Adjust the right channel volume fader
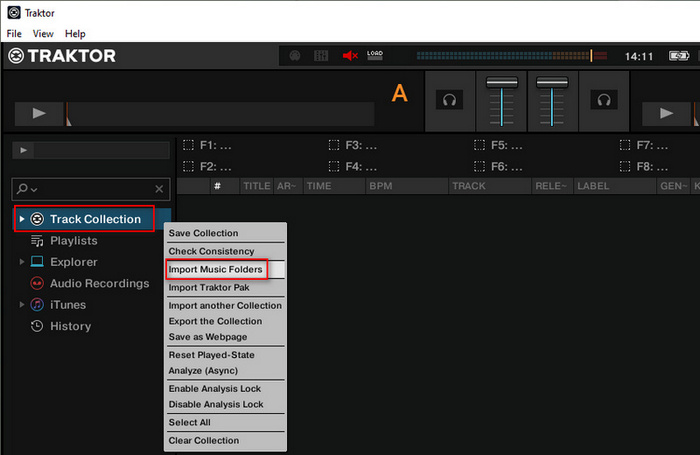This screenshot has height=455, width=700. pos(552,83)
